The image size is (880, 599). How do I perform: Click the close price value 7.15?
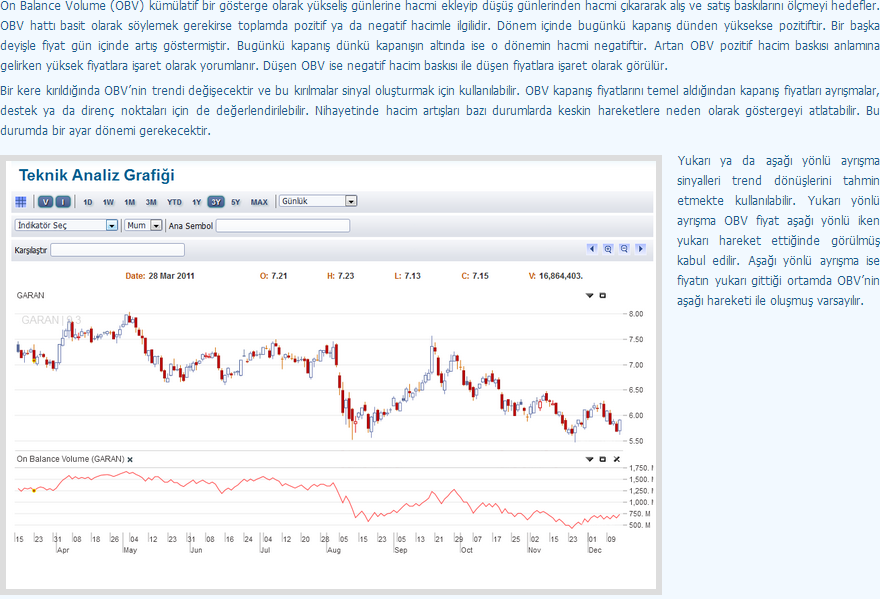coord(480,276)
